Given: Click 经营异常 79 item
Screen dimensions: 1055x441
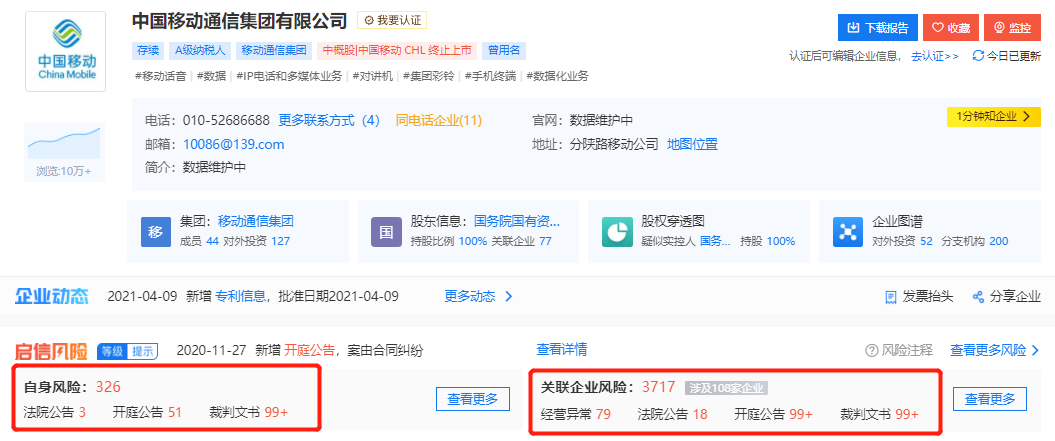Looking at the screenshot, I should pos(576,414).
